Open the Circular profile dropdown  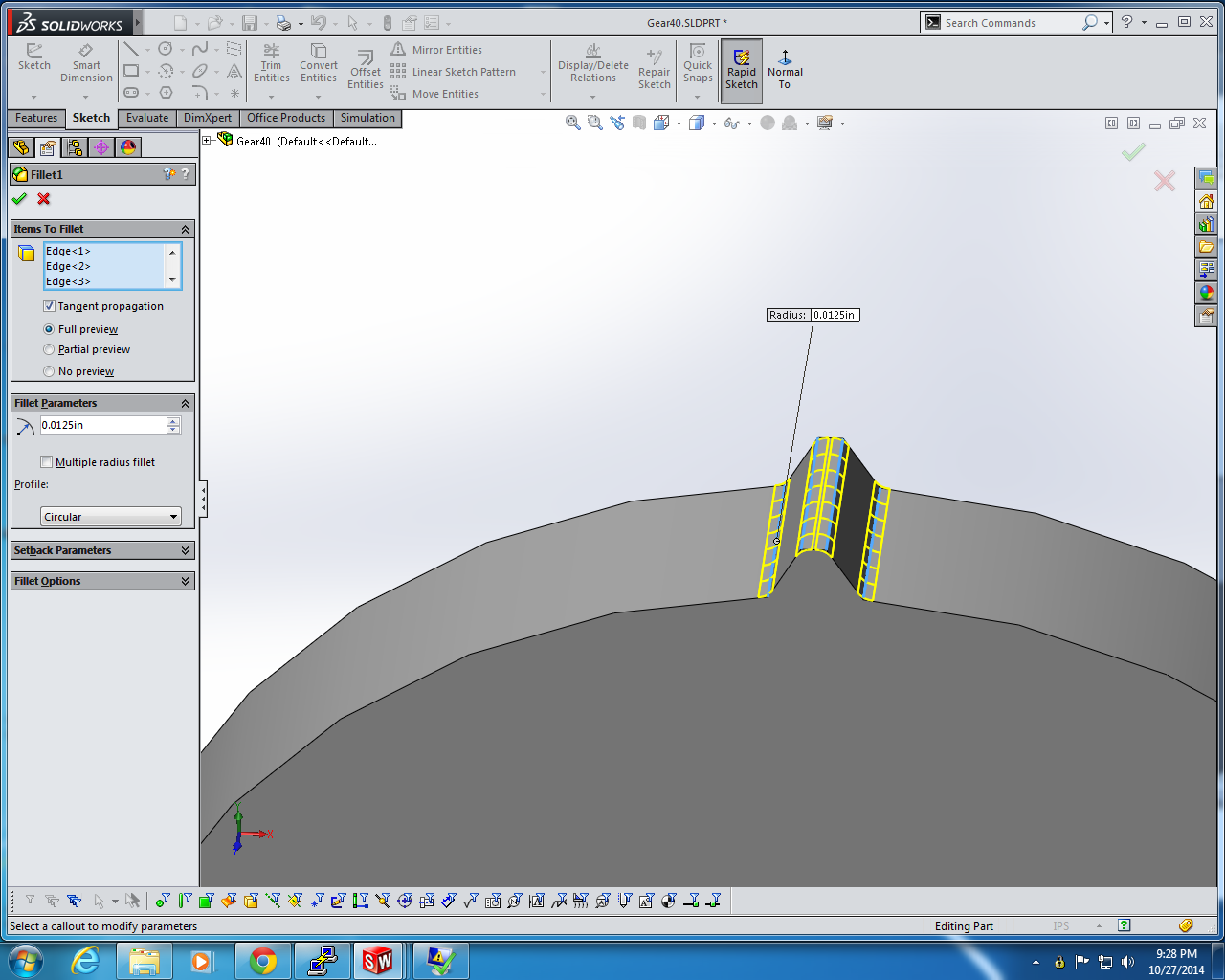click(111, 517)
